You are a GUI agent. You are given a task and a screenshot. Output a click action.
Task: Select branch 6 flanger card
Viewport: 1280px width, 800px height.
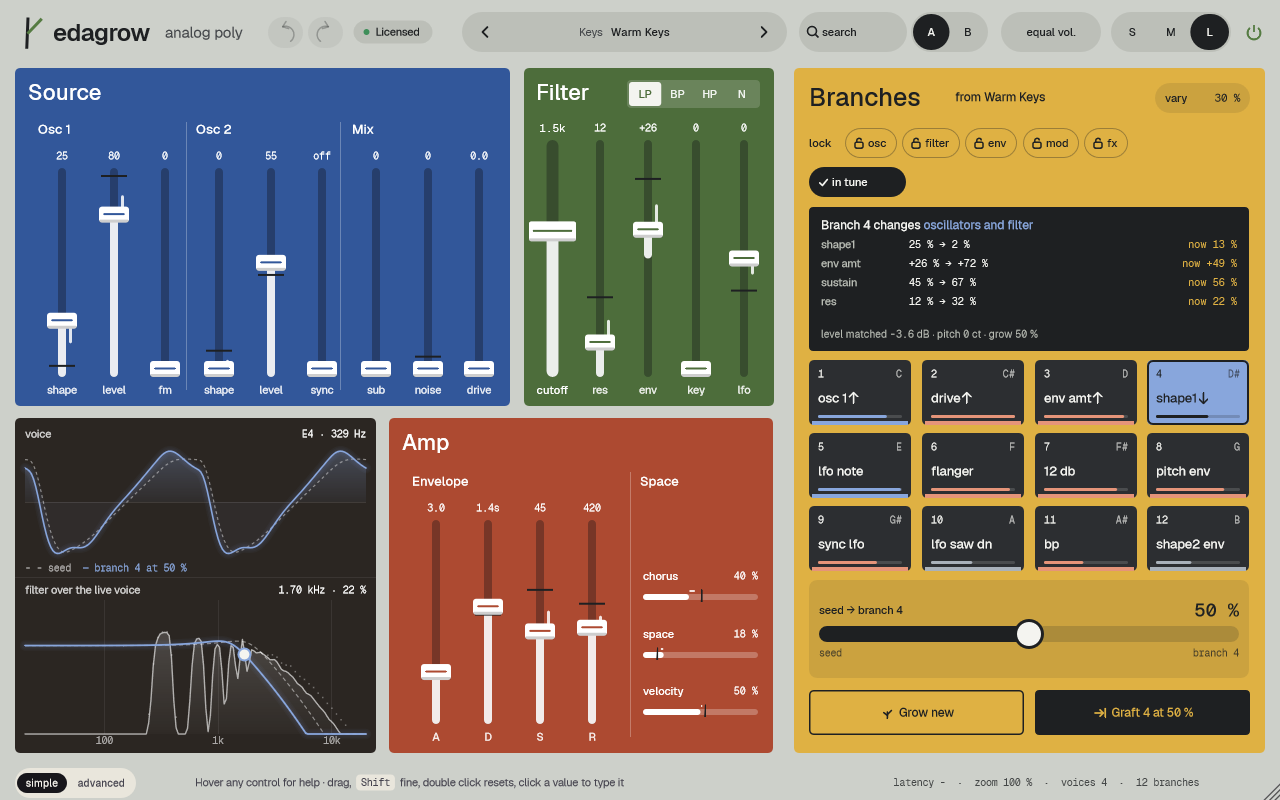click(x=973, y=465)
